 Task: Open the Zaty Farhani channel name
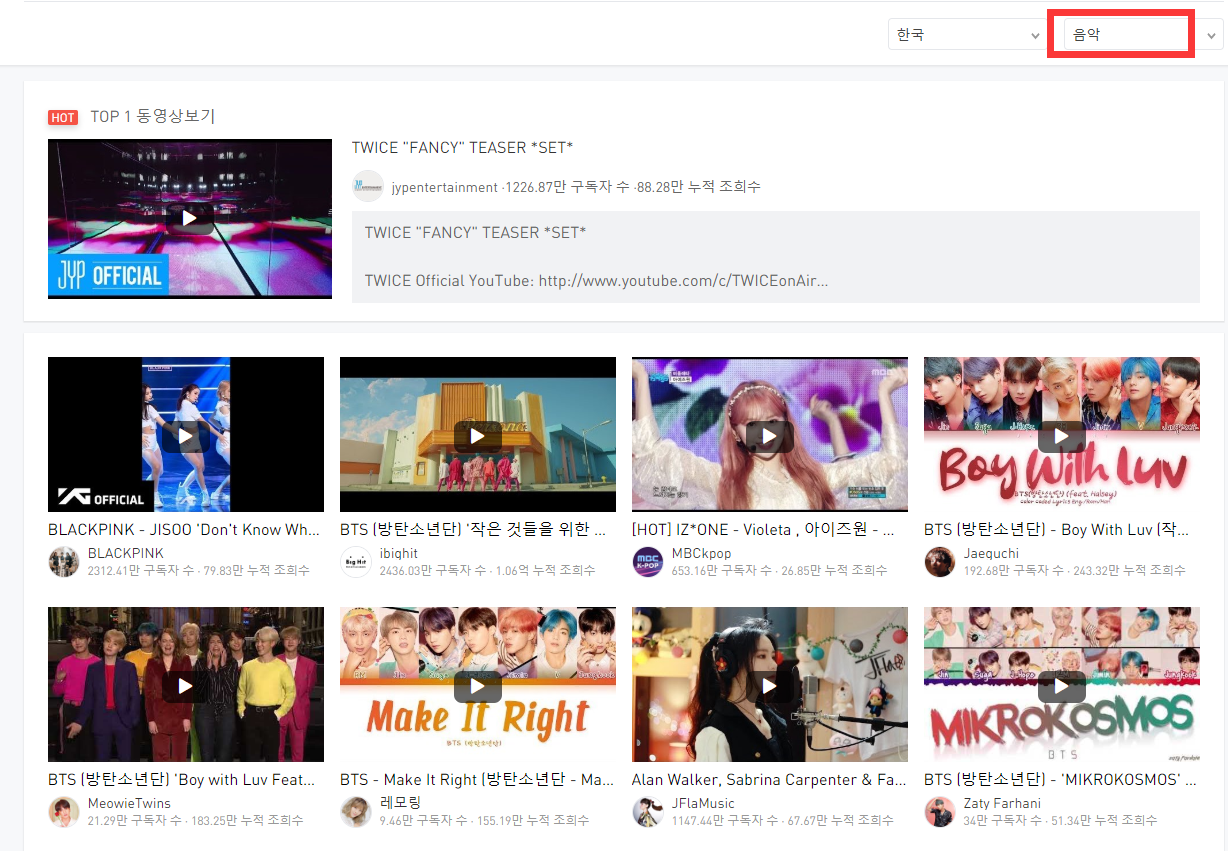point(1002,803)
